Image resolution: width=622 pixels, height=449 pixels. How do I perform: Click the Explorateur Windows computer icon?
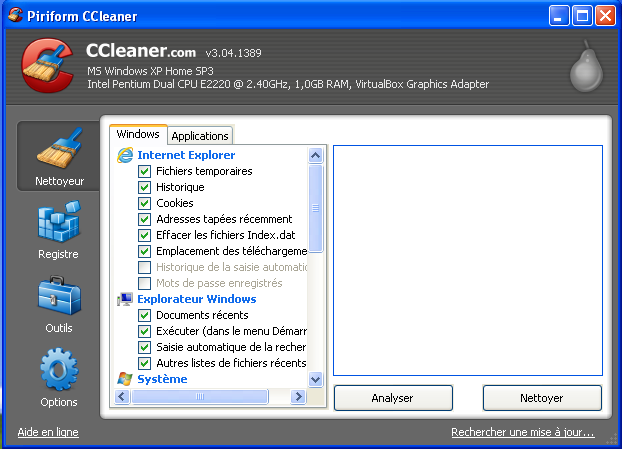(x=125, y=299)
